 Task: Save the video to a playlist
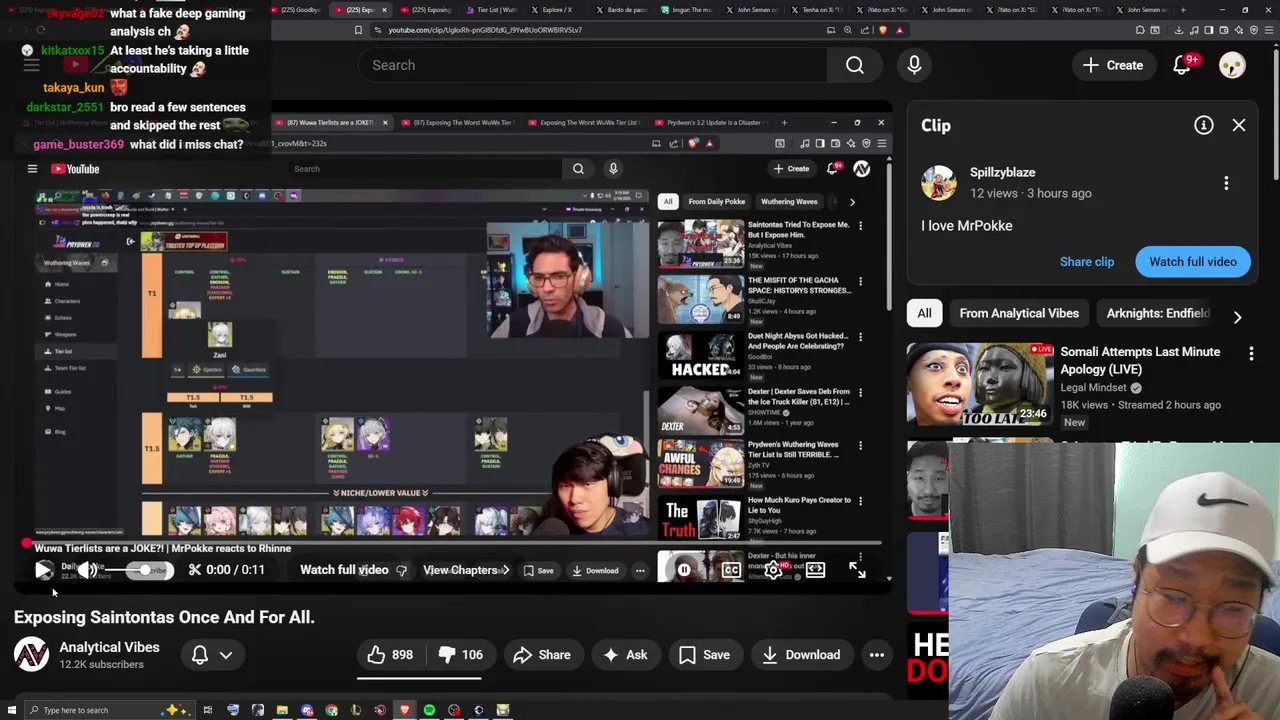point(704,655)
